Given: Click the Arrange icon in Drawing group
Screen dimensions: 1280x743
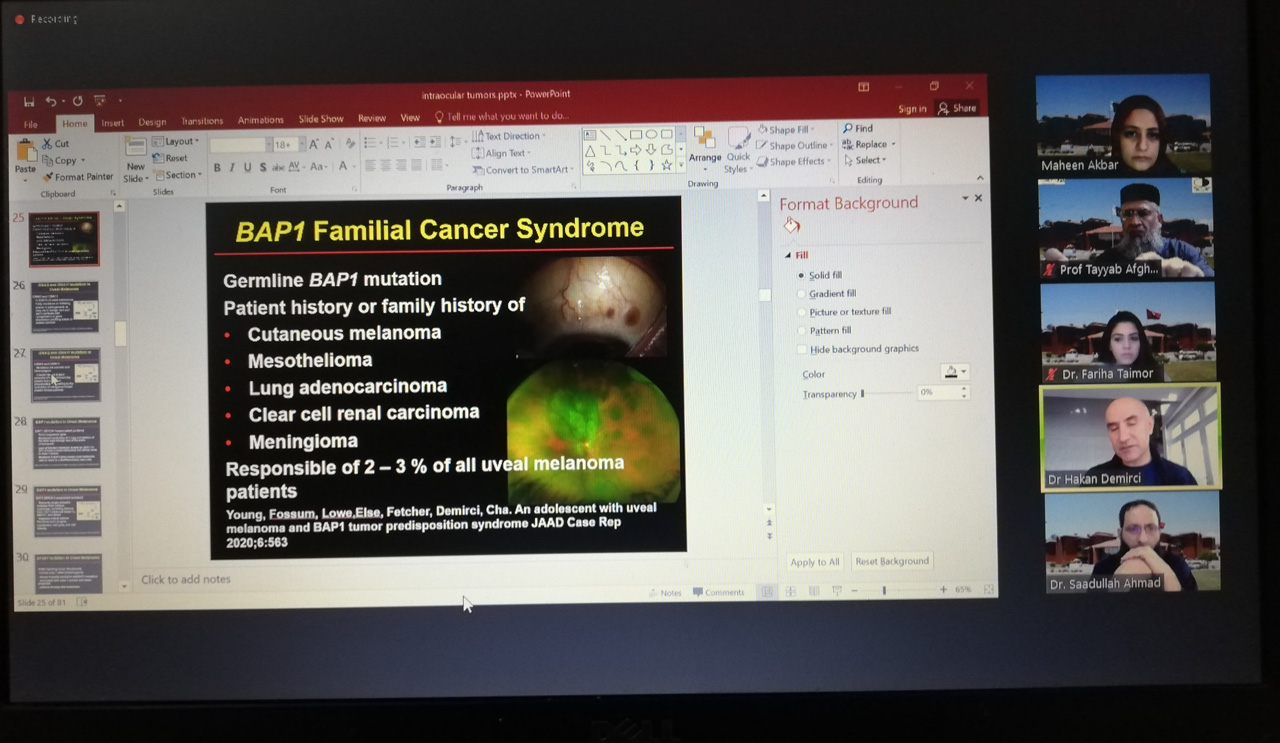Looking at the screenshot, I should click(x=704, y=142).
